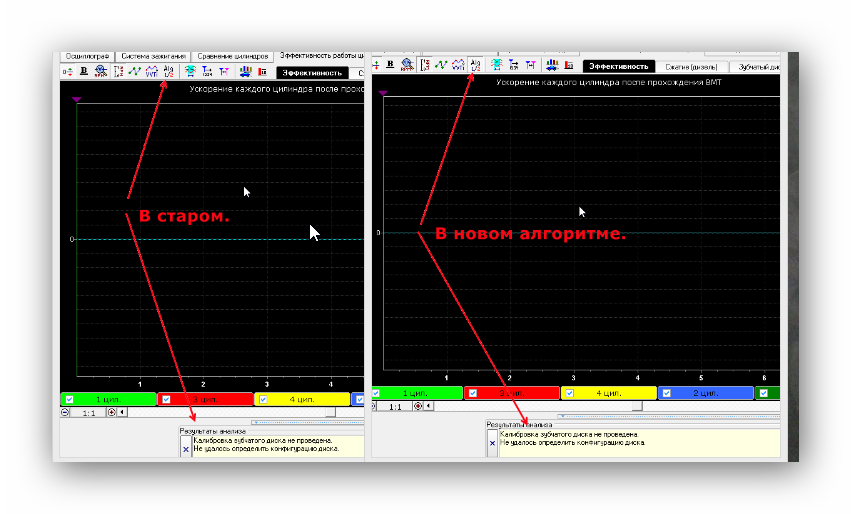Screen dimensions: 851x514
Task: Click the bracket markers icon in left toolbar
Action: click(x=118, y=72)
